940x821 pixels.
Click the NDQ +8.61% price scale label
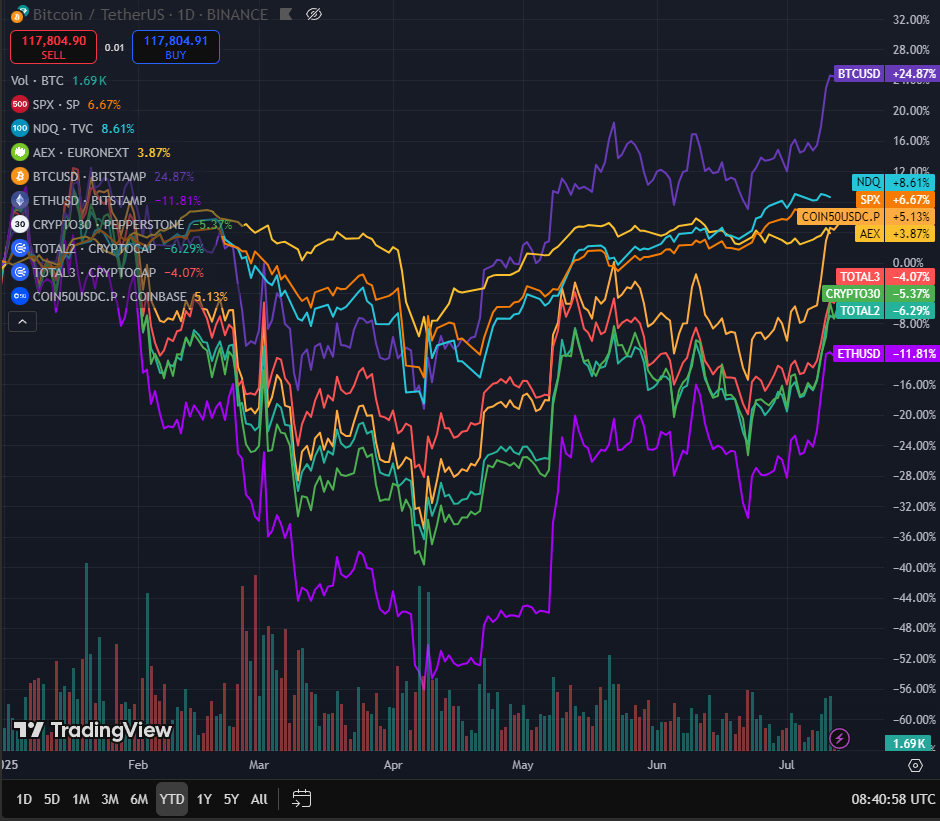coord(893,182)
